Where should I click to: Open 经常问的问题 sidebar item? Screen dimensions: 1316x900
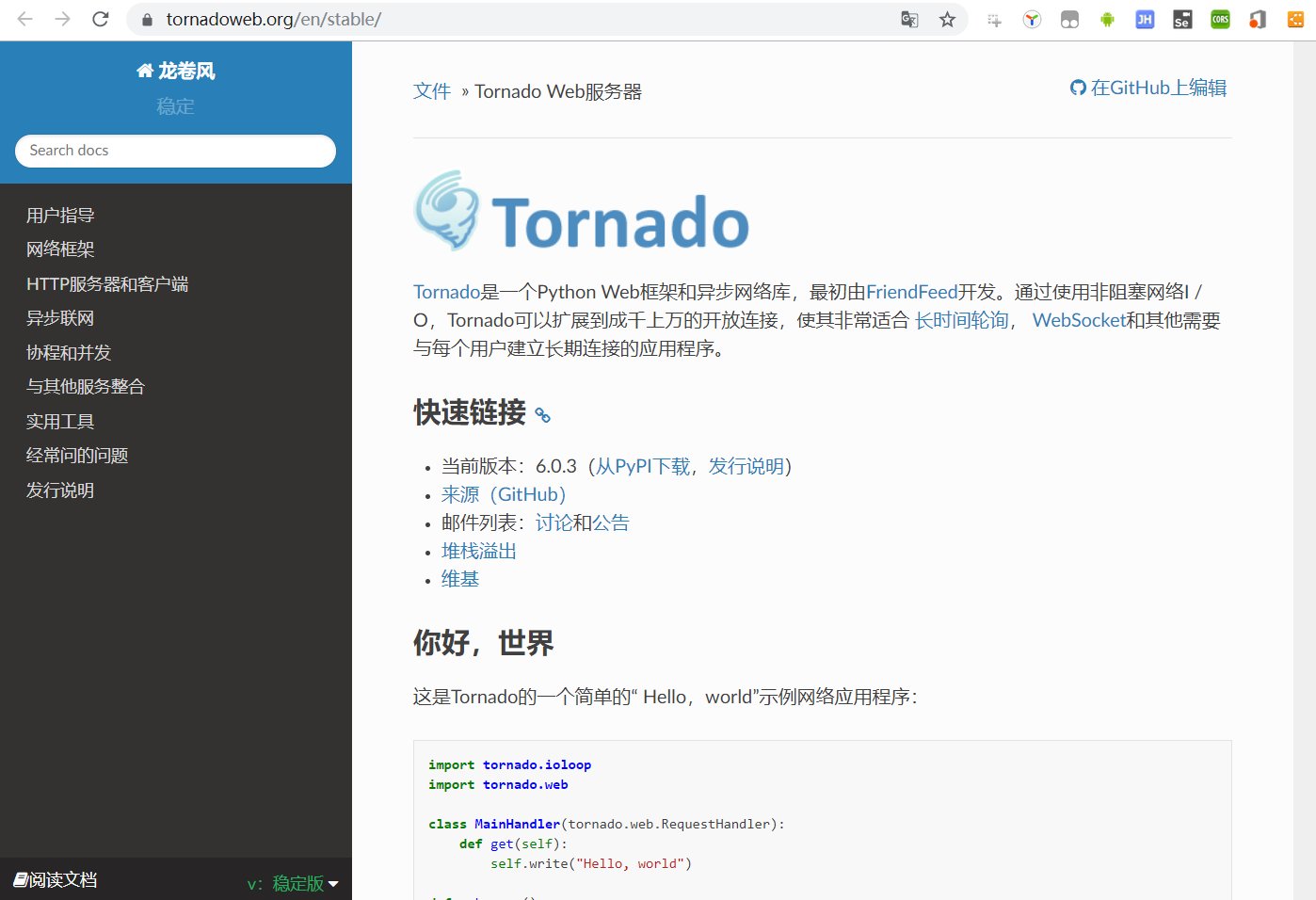77,456
